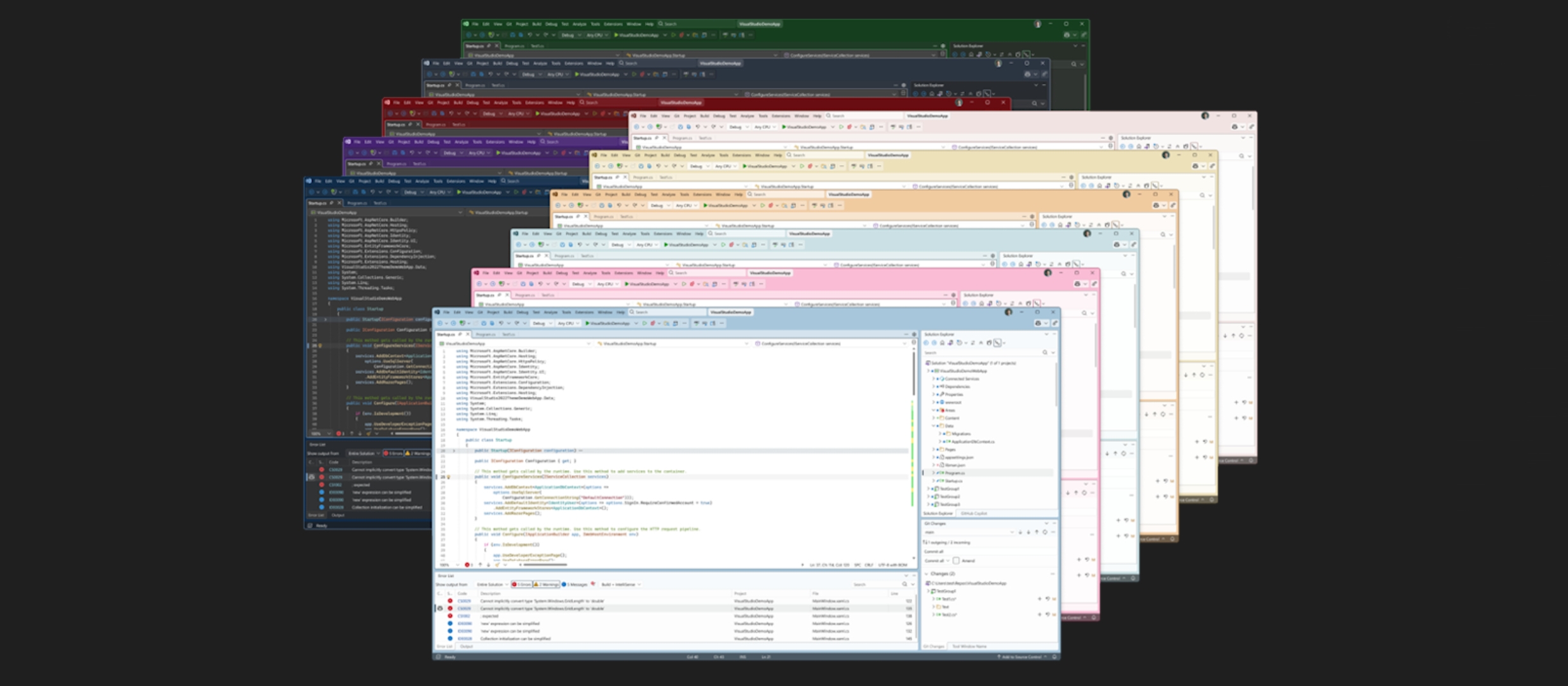This screenshot has height=686, width=1568.
Task: Expand the Pages folder in Solution Explorer
Action: coord(933,449)
